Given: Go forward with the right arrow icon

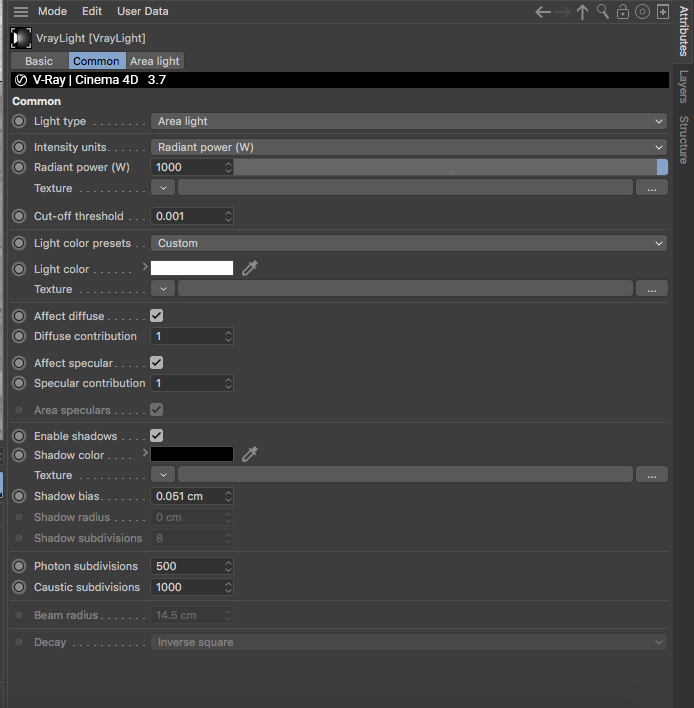Looking at the screenshot, I should tap(563, 12).
